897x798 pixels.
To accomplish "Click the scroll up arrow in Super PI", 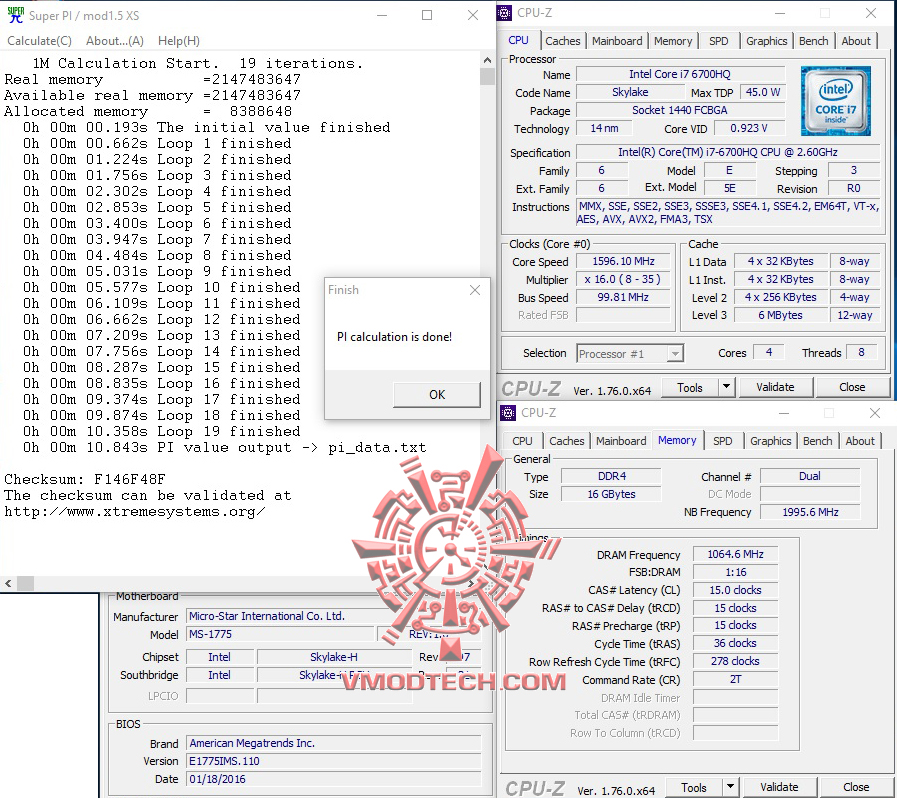I will (487, 60).
